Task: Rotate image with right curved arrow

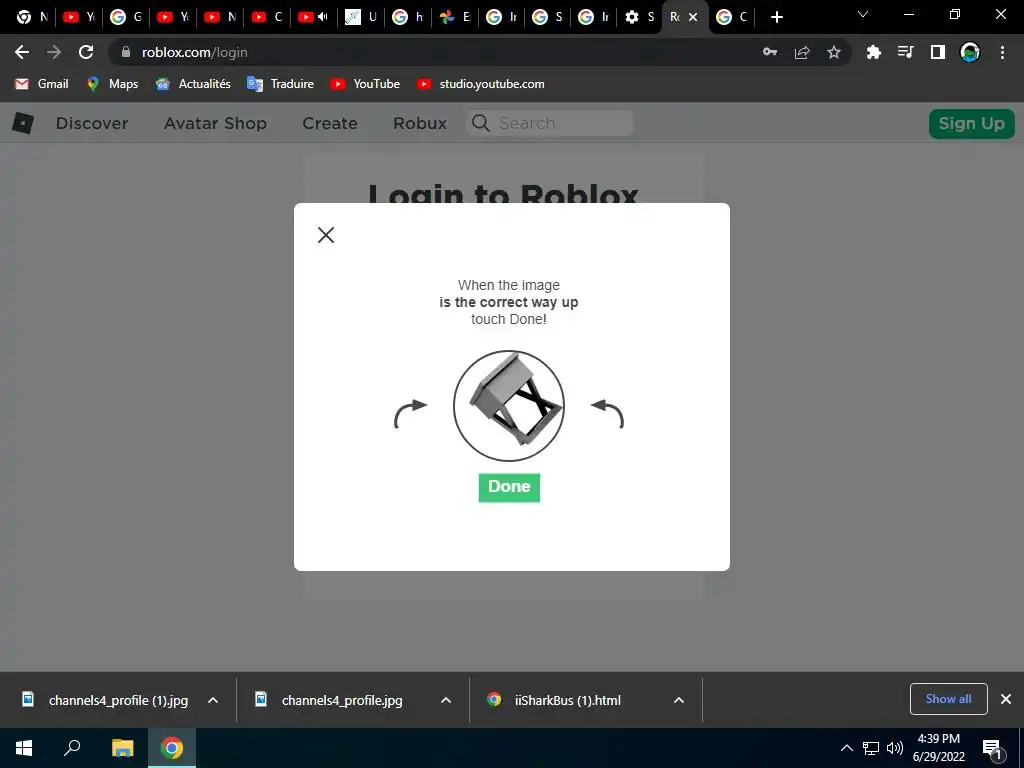Action: pos(607,414)
